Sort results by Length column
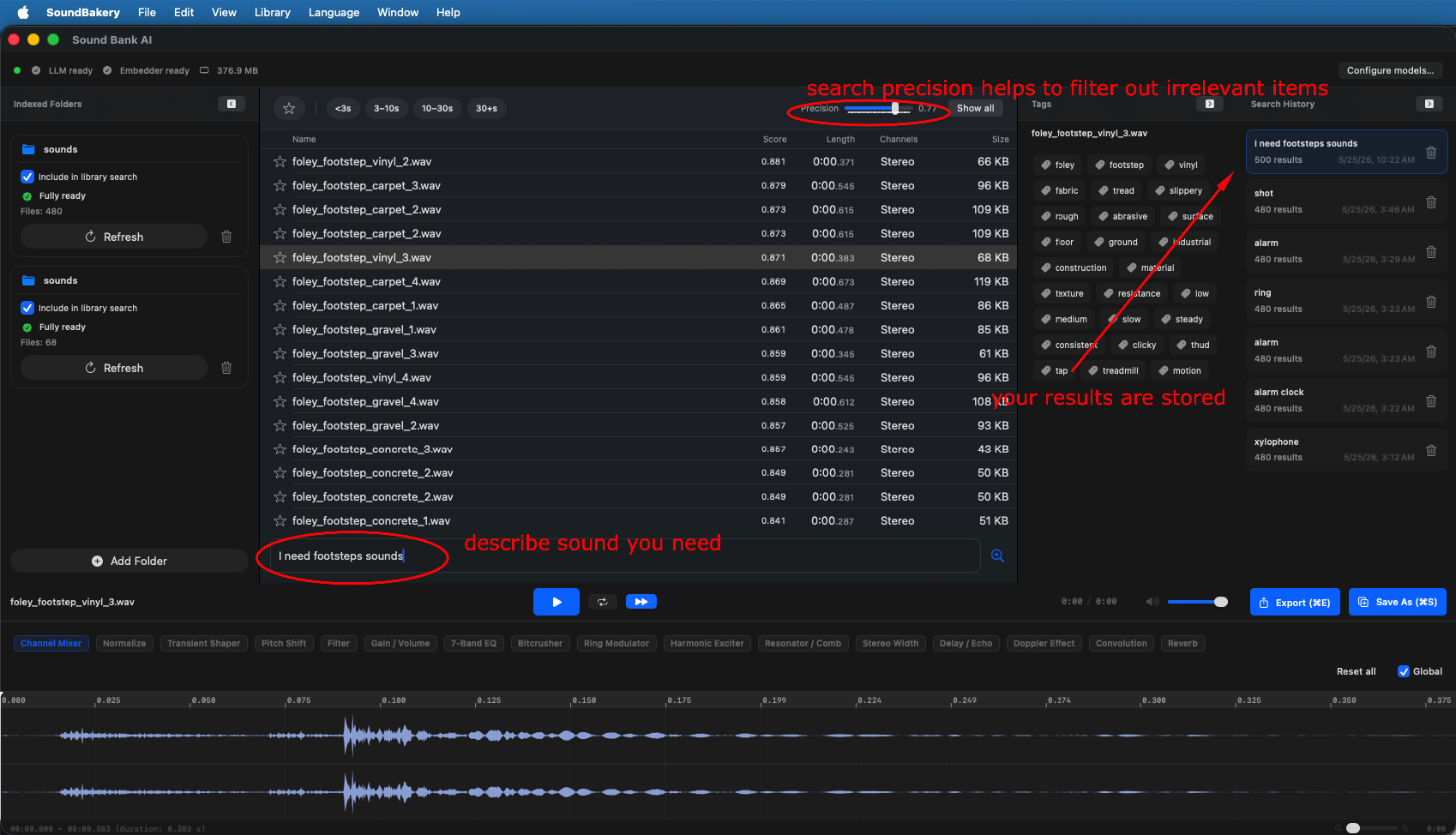 (840, 139)
